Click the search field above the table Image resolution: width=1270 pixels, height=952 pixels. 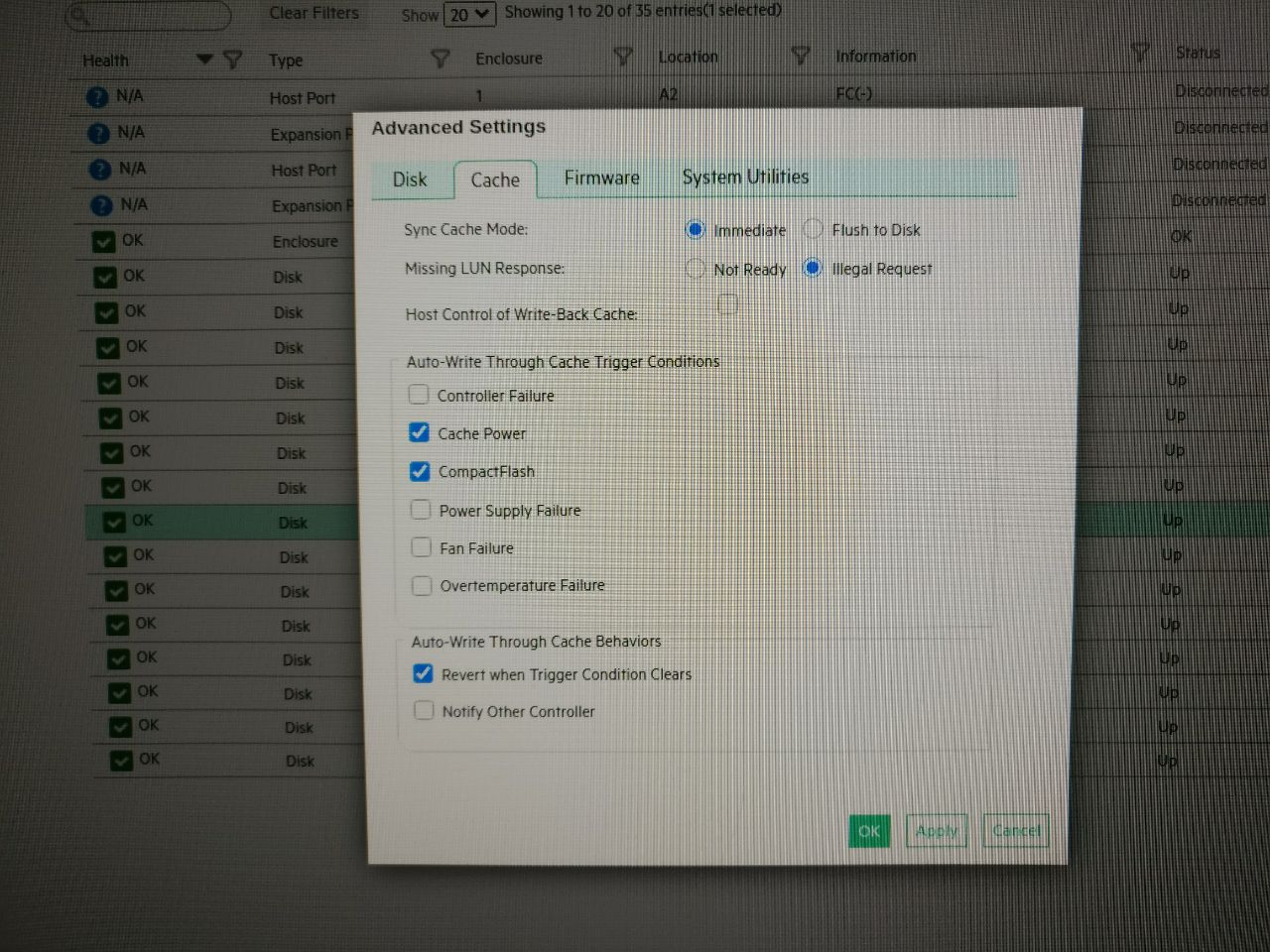click(x=148, y=15)
